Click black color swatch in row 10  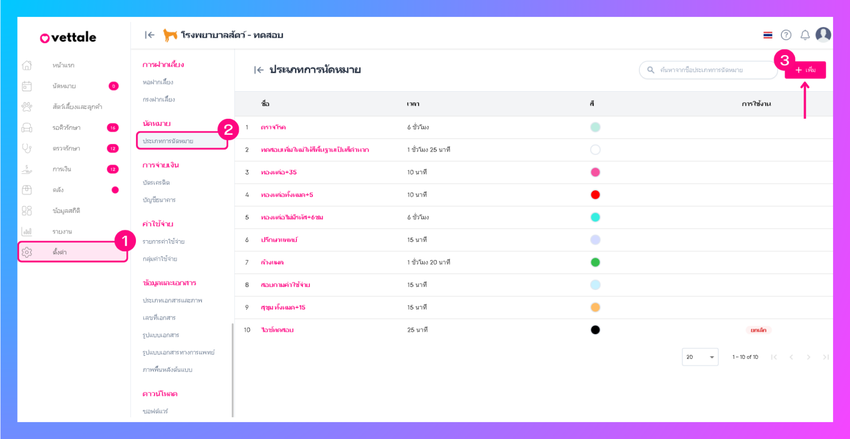(x=595, y=330)
